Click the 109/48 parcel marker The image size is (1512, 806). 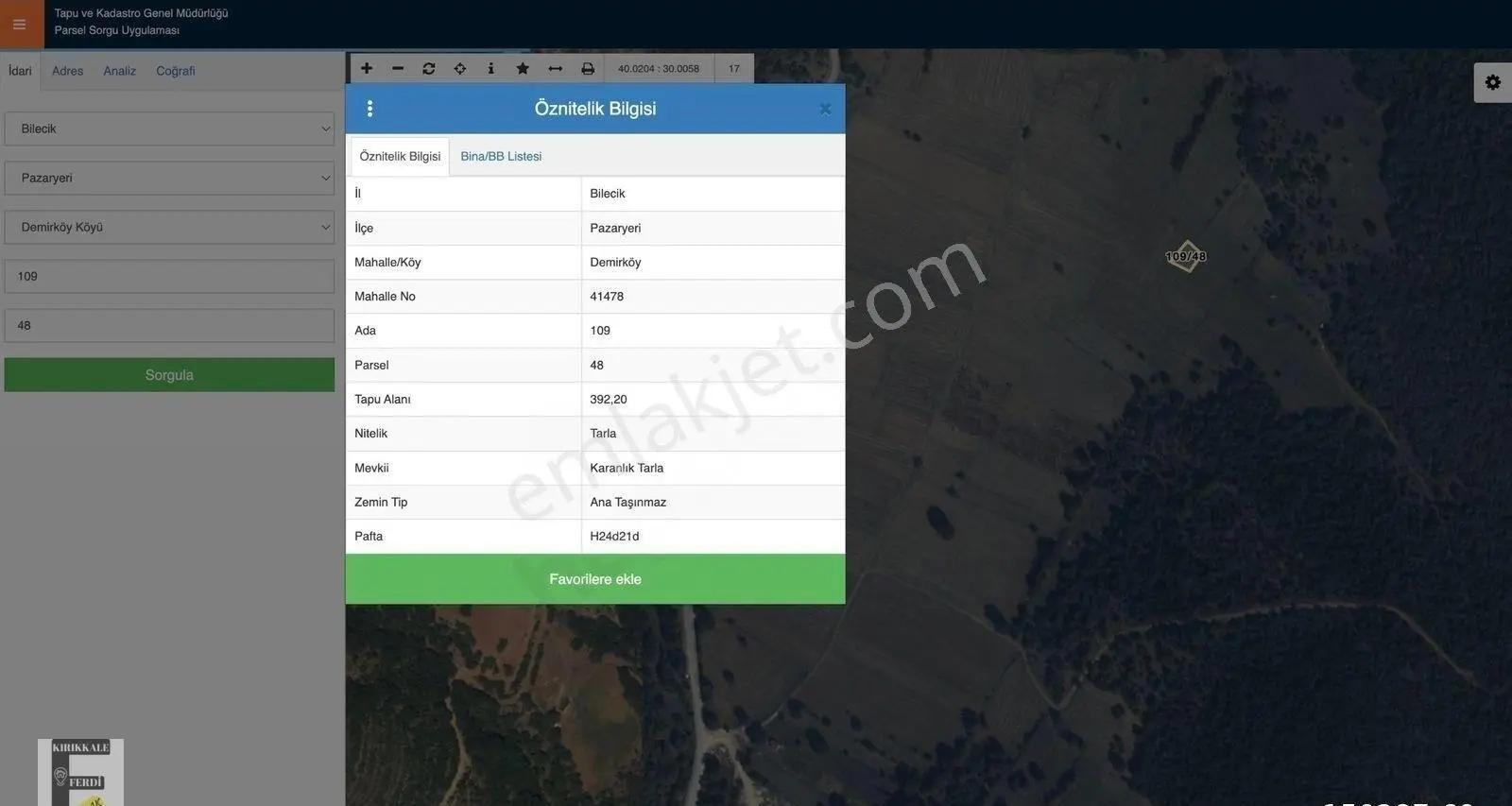pyautogui.click(x=1186, y=256)
